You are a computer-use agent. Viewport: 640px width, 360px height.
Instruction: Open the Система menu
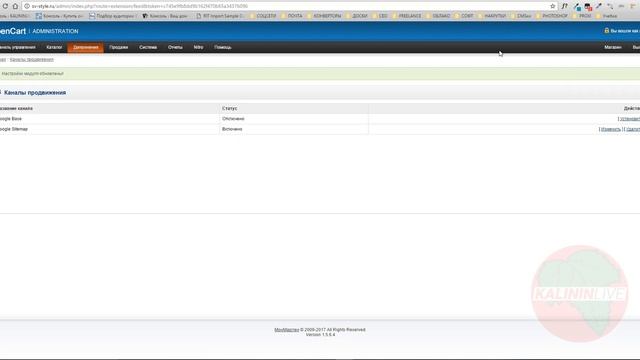pyautogui.click(x=148, y=47)
